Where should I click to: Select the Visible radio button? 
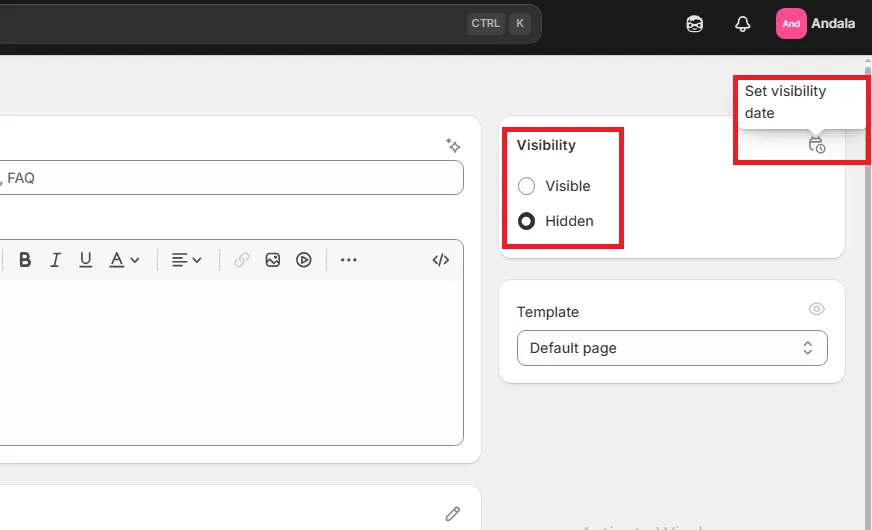pyautogui.click(x=526, y=186)
